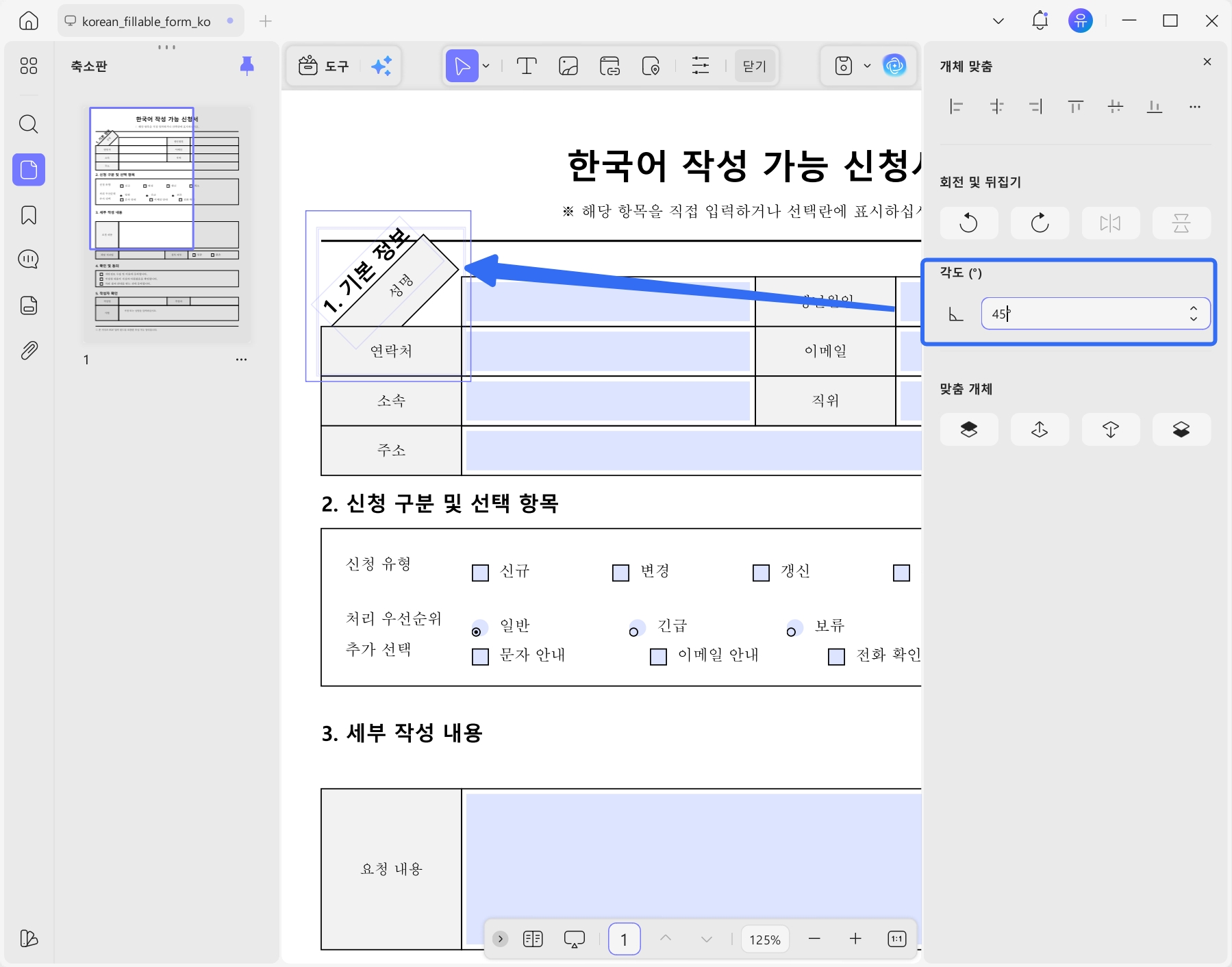
Task: Zoom out with minus button
Action: (x=814, y=939)
